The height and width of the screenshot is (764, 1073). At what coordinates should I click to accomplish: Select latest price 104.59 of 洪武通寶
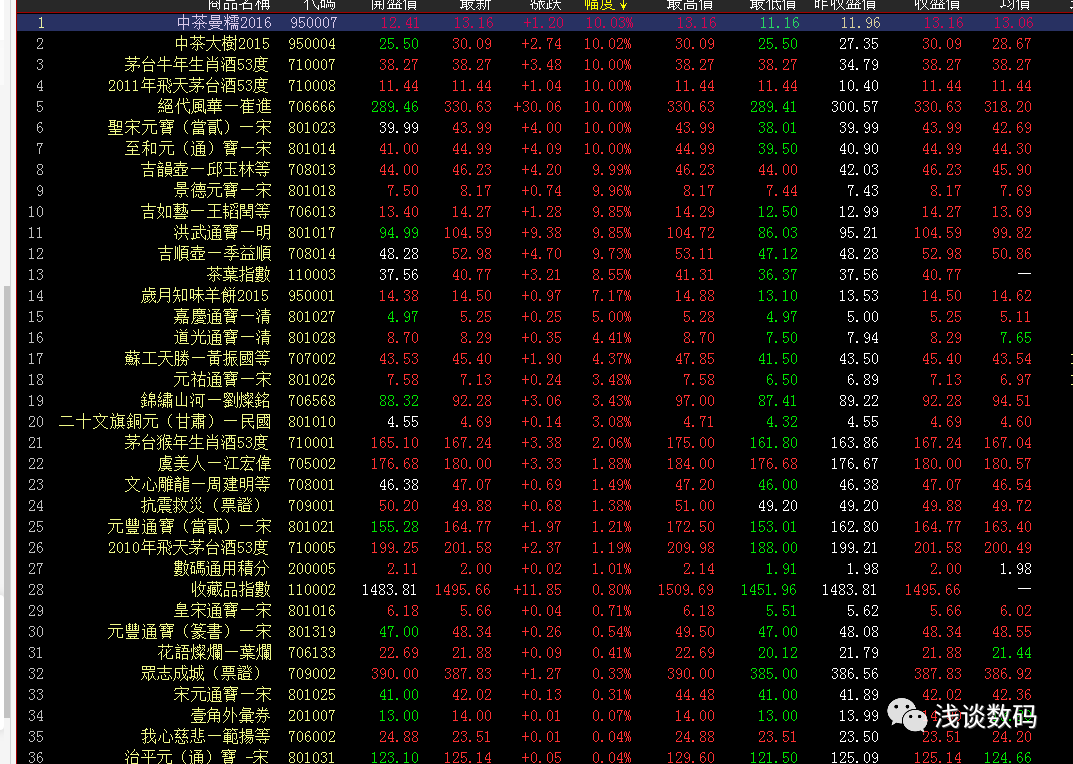467,233
